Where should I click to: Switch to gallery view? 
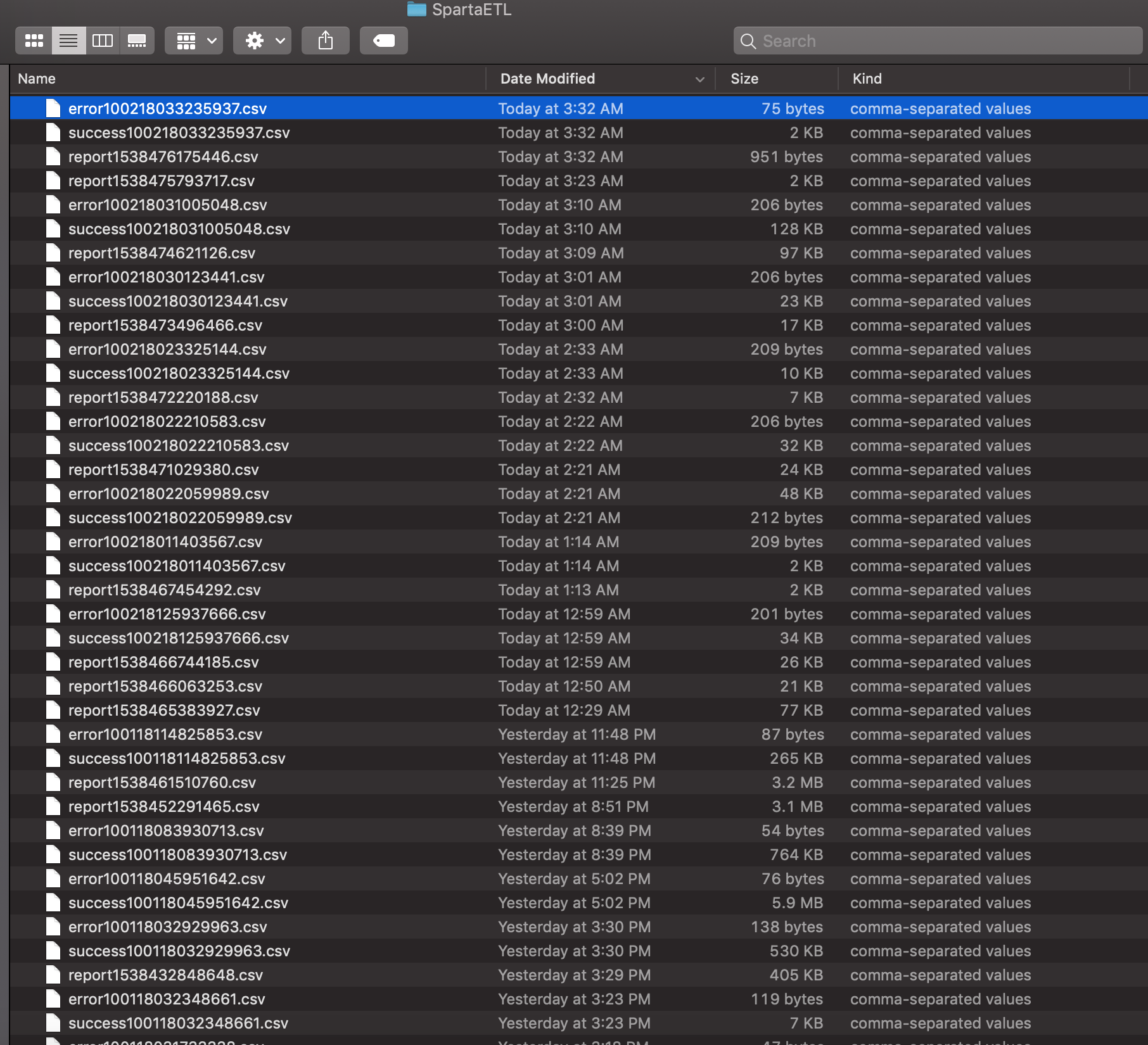point(137,41)
